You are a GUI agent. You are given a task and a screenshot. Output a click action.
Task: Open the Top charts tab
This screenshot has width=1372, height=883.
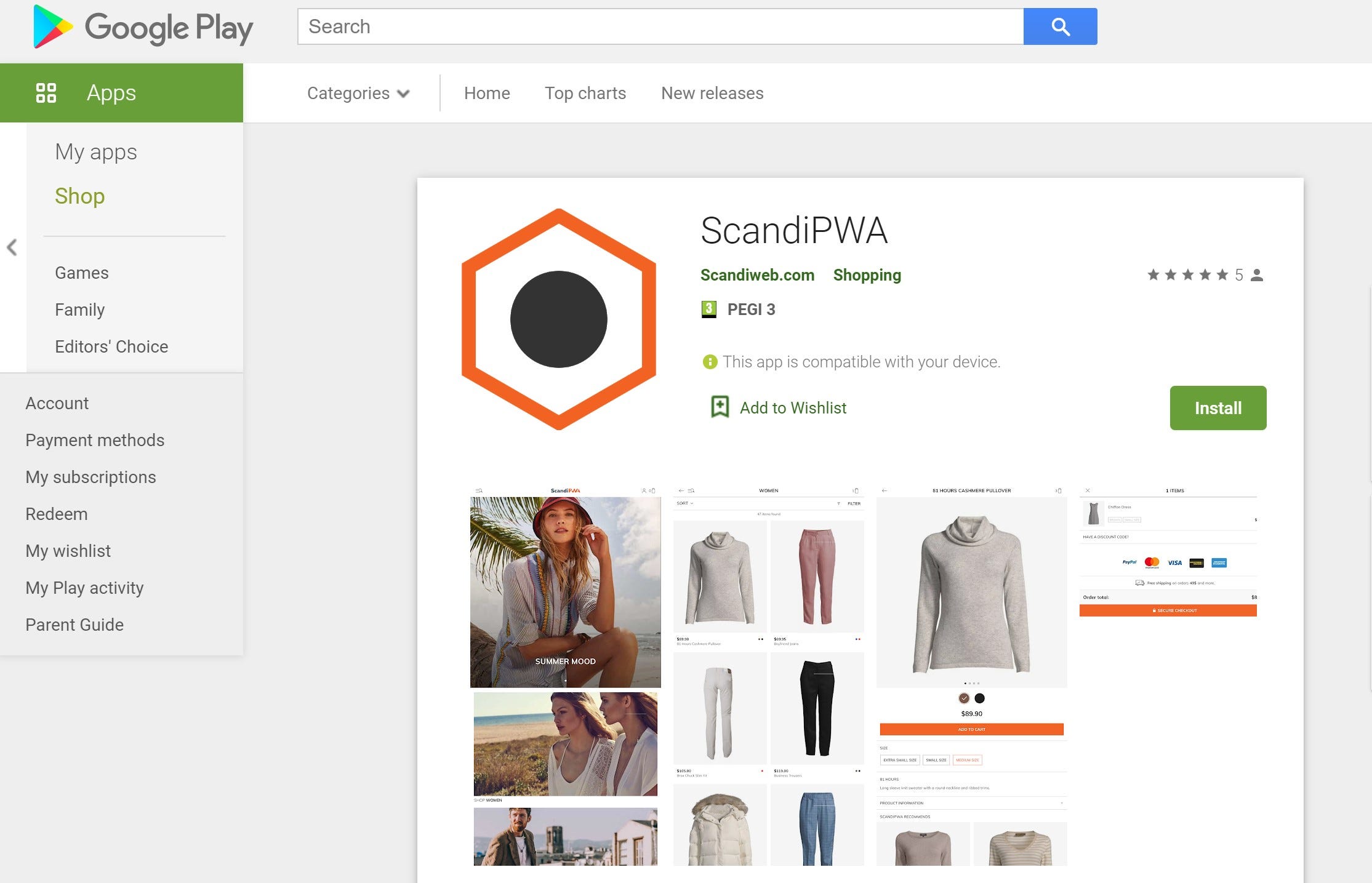click(x=585, y=93)
